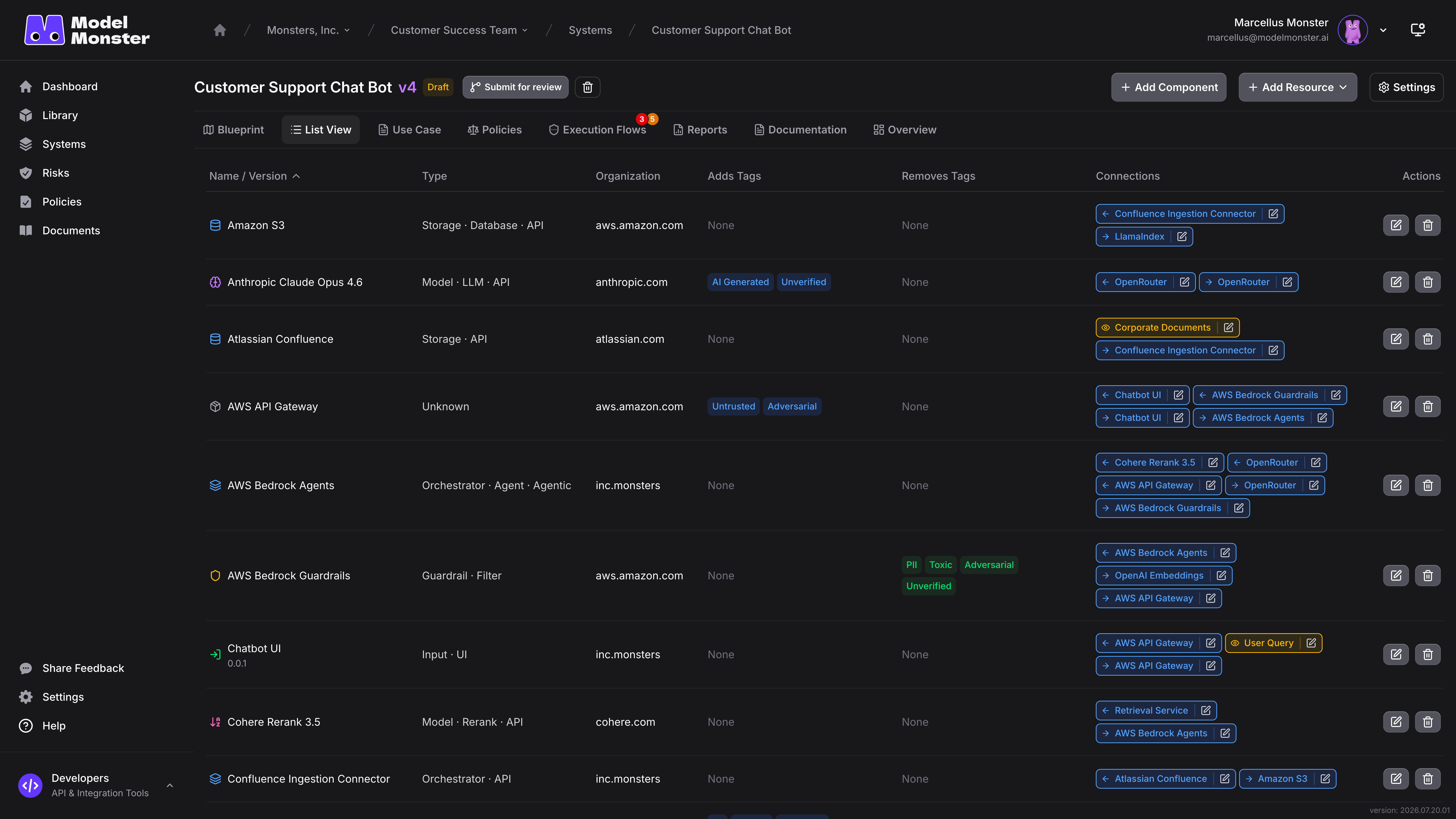Click the Untrusted tag
Viewport: 1456px width, 819px height.
click(734, 406)
